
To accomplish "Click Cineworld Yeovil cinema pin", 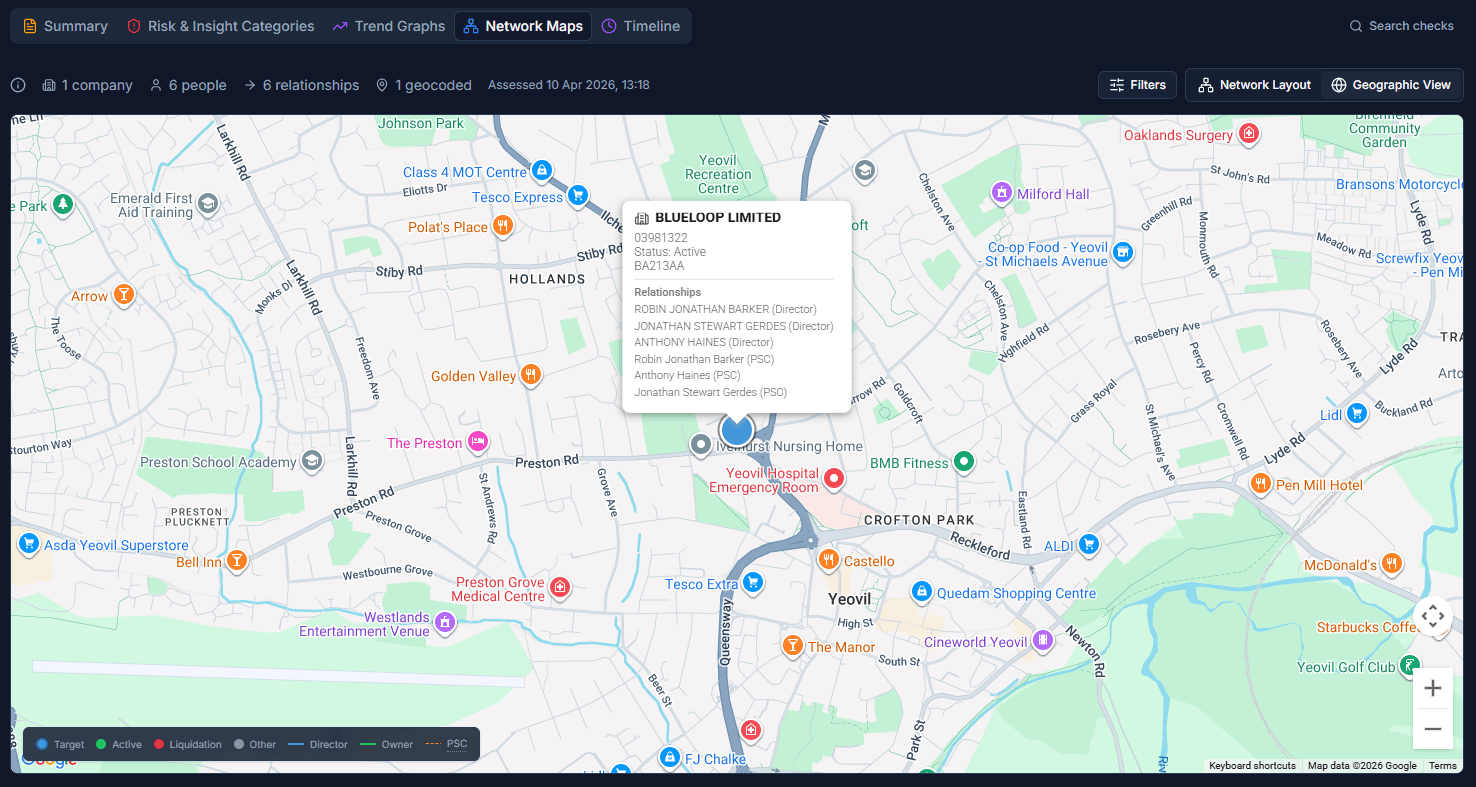I will point(1043,640).
